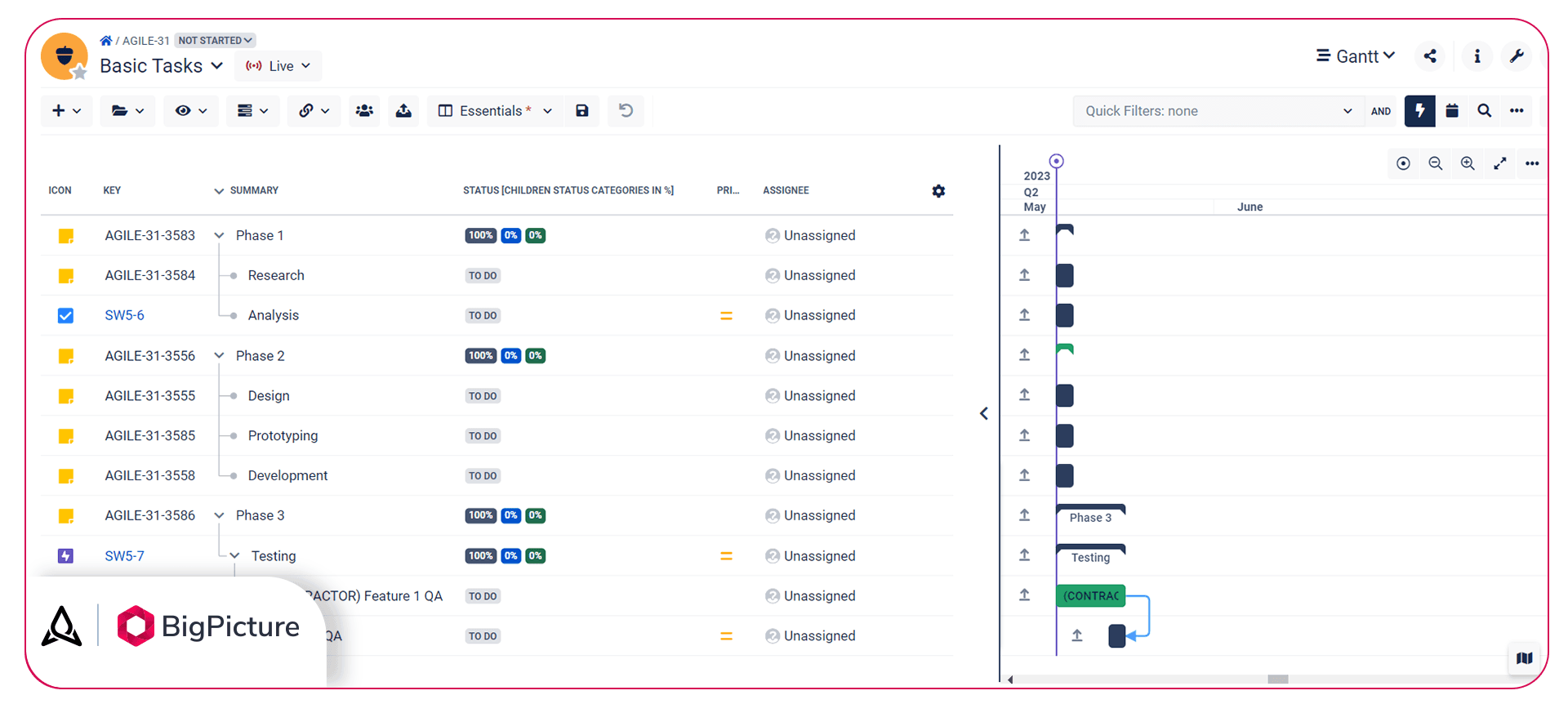Click the medium priority icon for Analysis
The height and width of the screenshot is (704, 1568).
click(726, 315)
